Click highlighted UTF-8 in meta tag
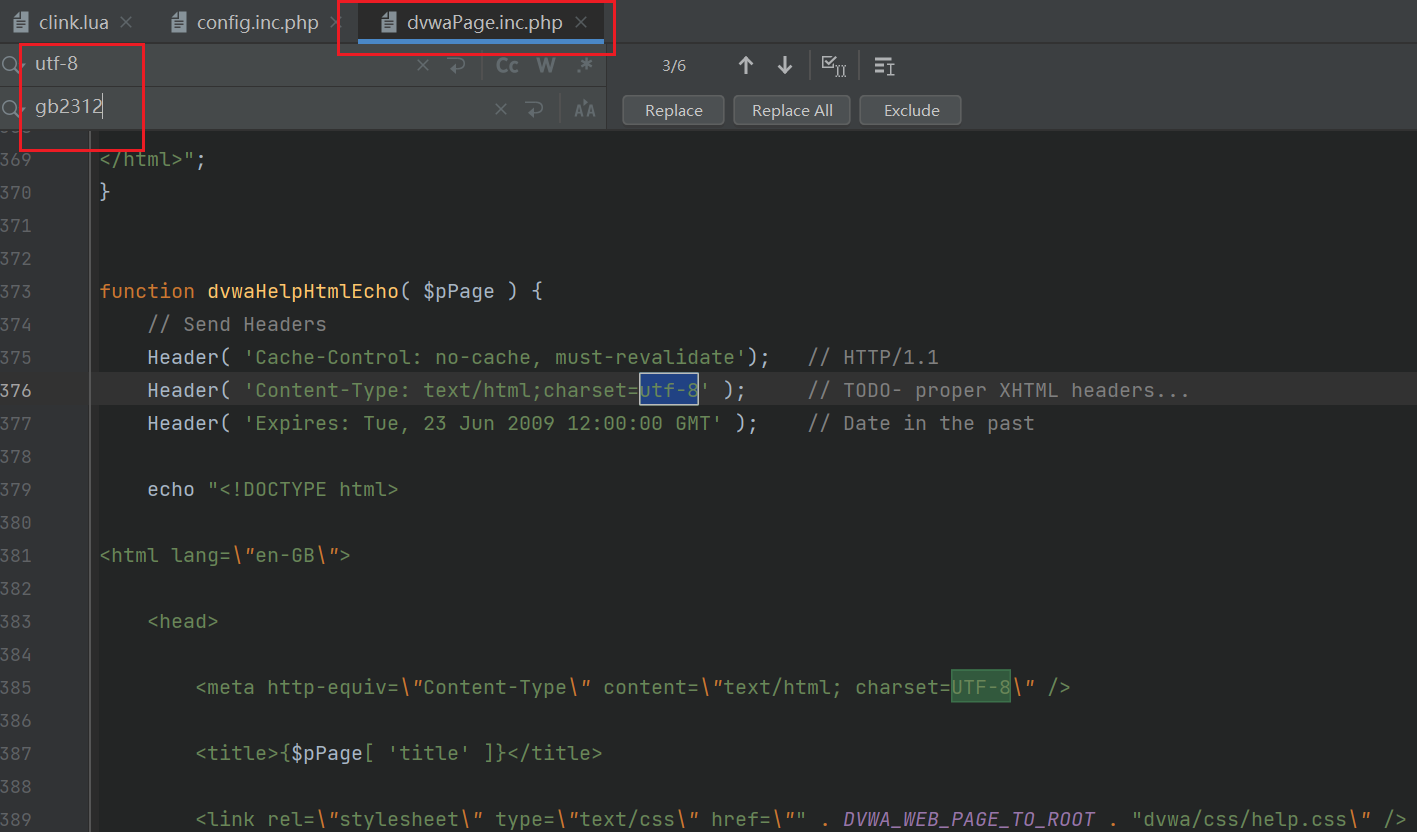The height and width of the screenshot is (832, 1417). (981, 687)
